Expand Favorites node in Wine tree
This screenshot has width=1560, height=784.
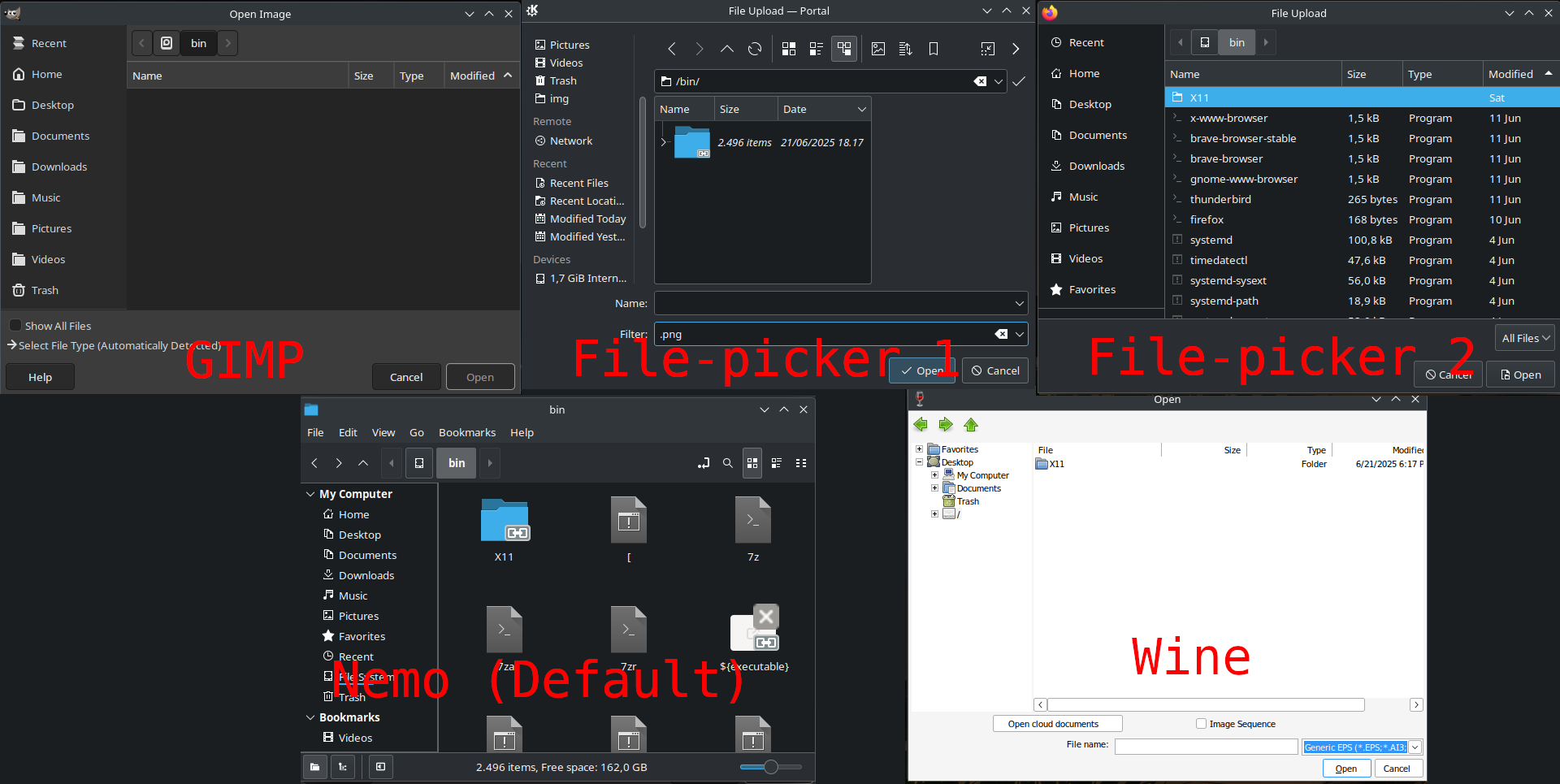[920, 449]
